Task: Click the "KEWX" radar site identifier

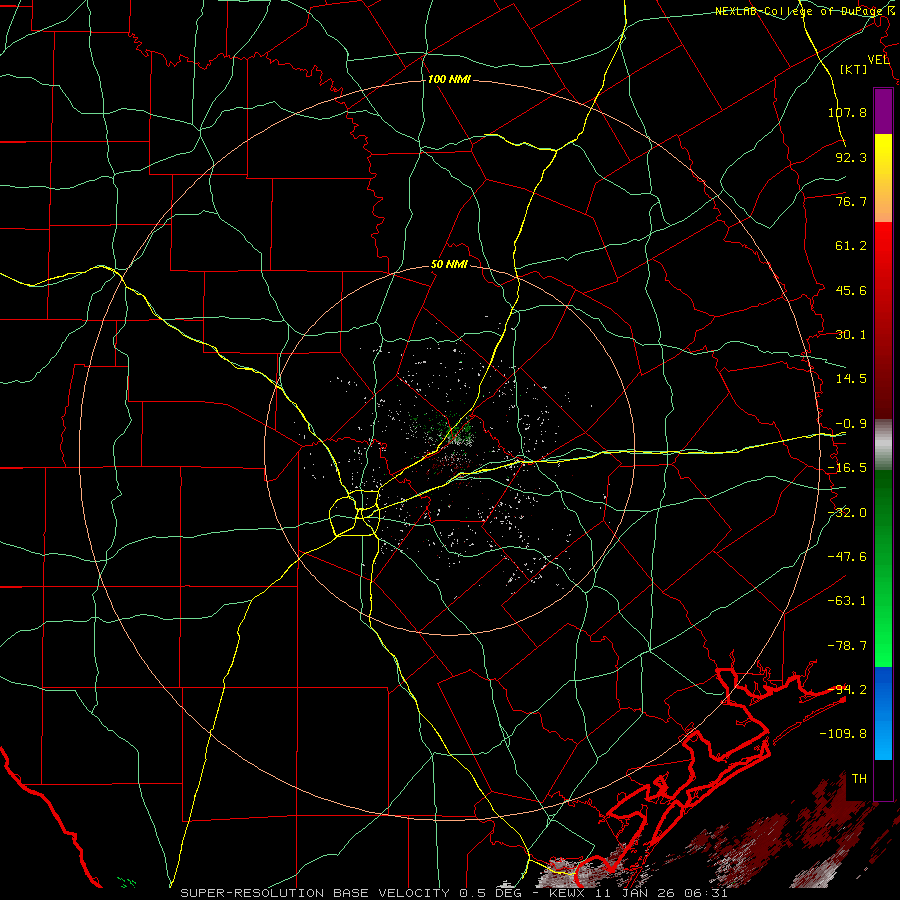Action: (567, 893)
